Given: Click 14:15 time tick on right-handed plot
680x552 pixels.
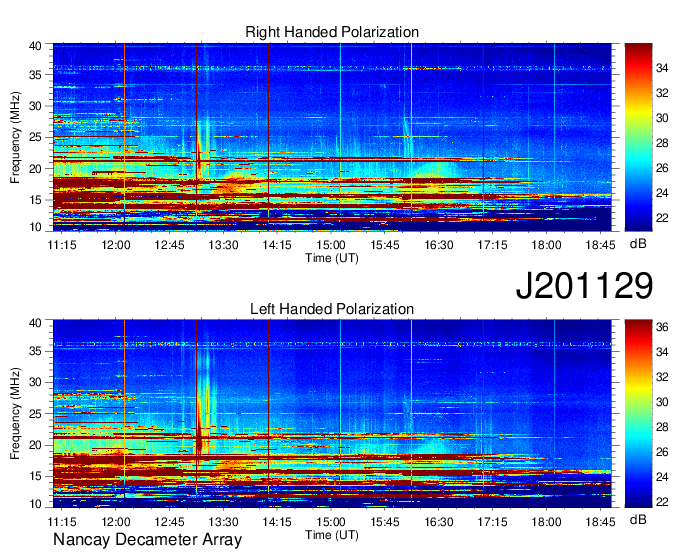Looking at the screenshot, I should (x=277, y=245).
